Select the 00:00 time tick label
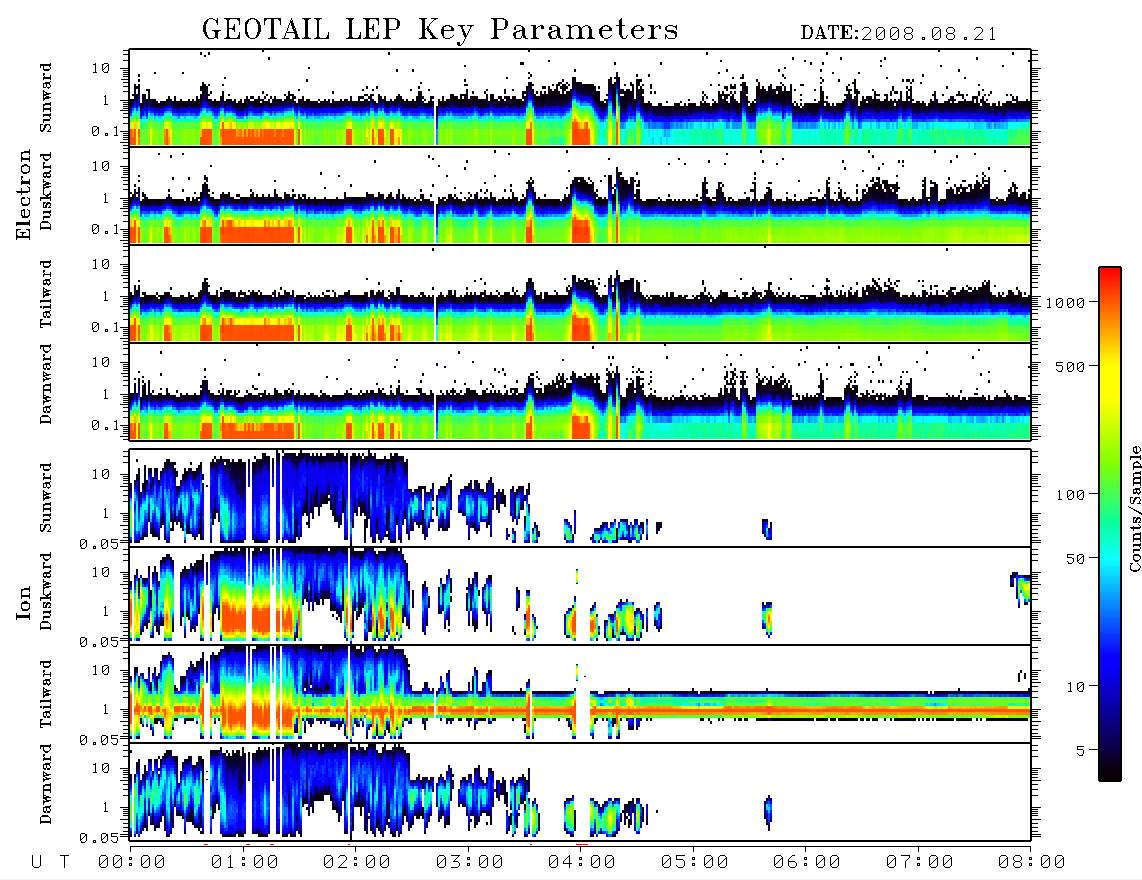This screenshot has width=1142, height=880. [132, 863]
